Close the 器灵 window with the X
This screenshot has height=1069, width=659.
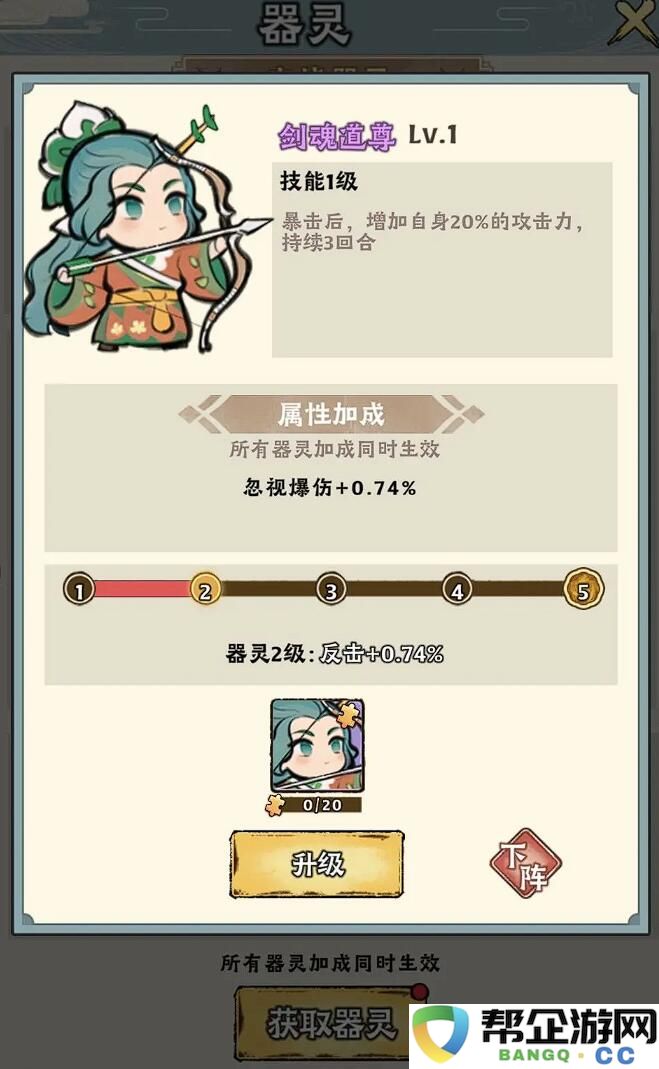[x=634, y=24]
